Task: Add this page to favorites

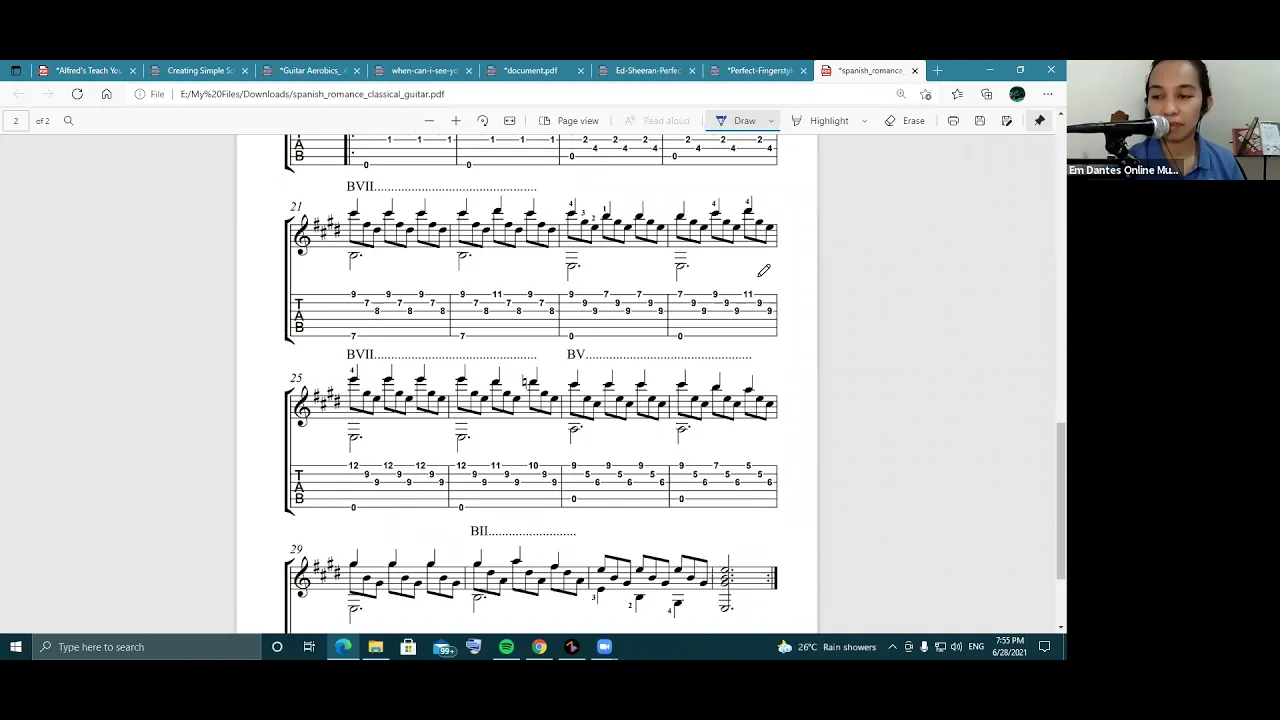Action: coord(926,94)
